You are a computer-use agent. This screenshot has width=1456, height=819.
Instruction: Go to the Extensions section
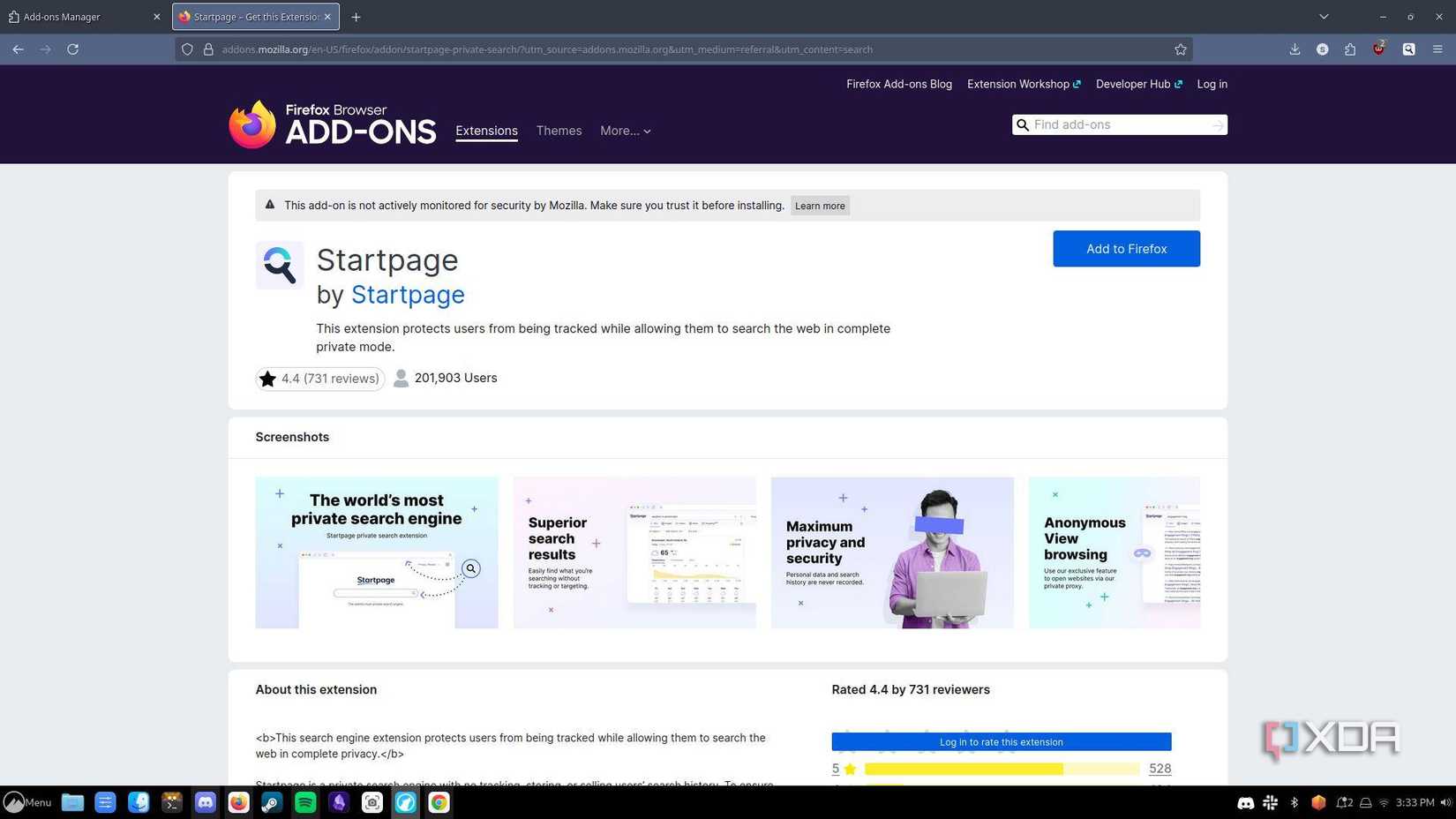click(486, 131)
